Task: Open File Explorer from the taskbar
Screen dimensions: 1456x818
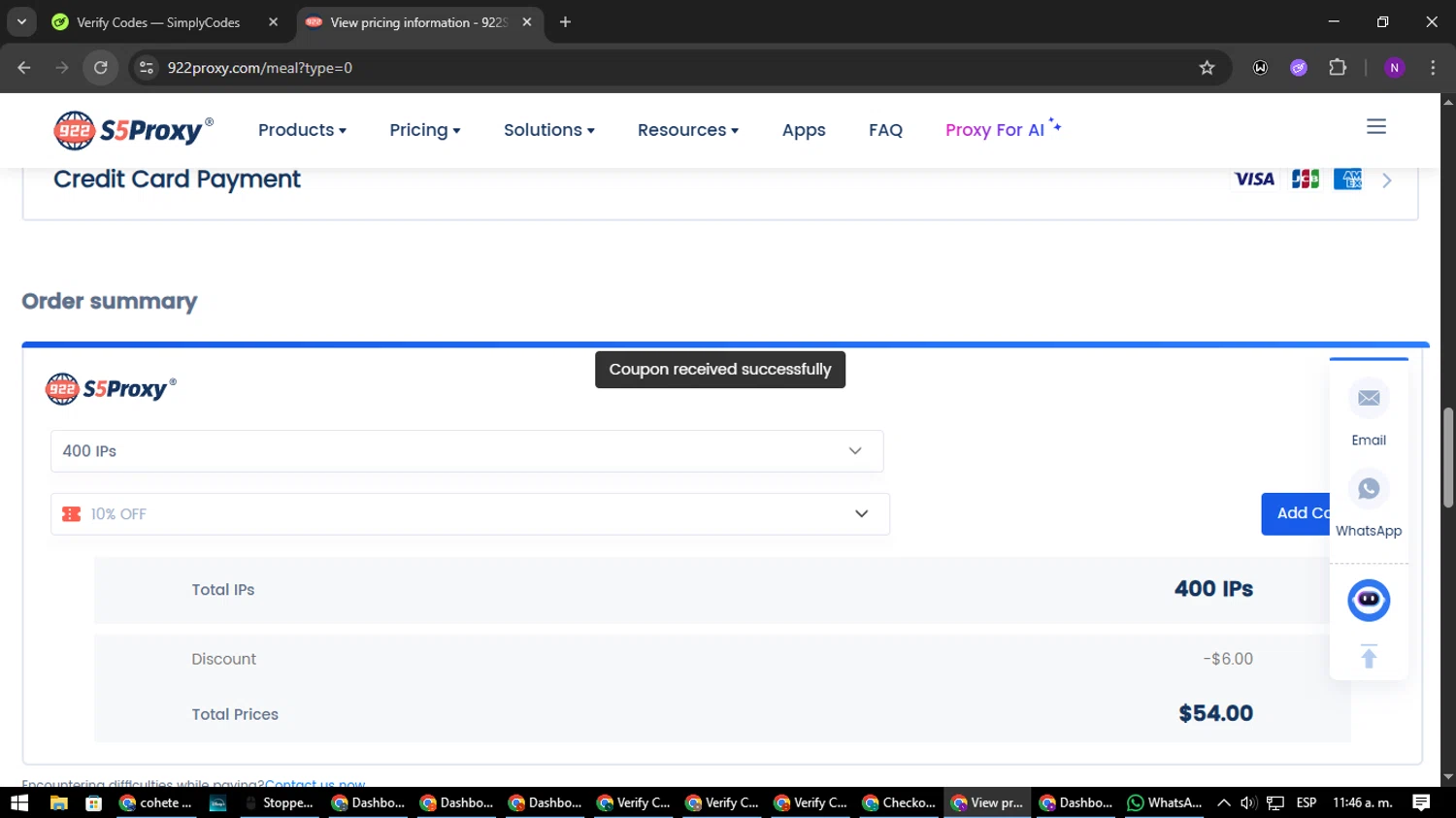Action: (58, 802)
